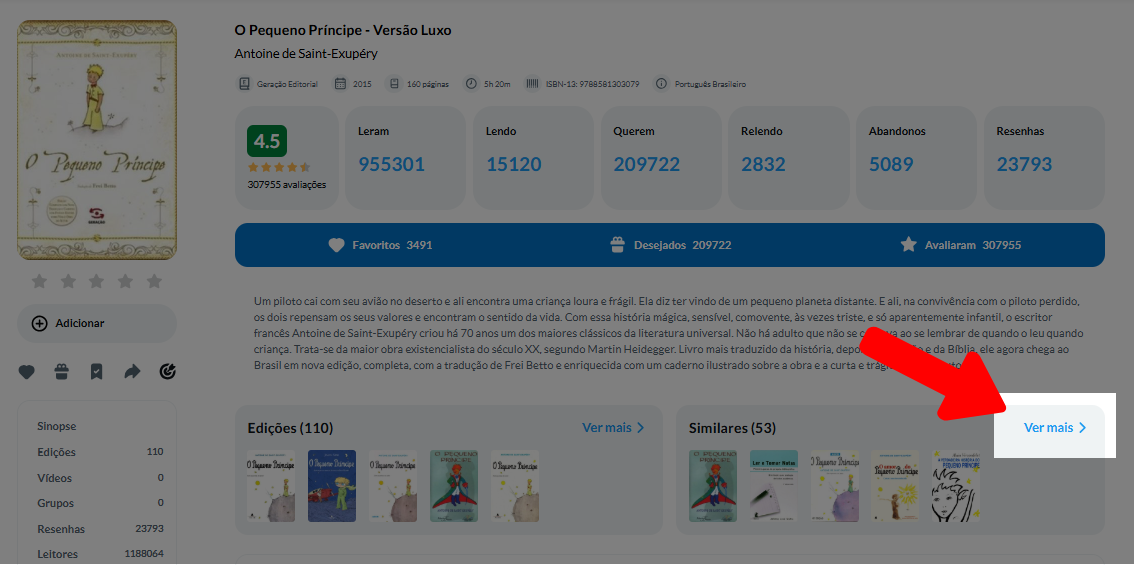The height and width of the screenshot is (565, 1134).
Task: Rate the book with the first star
Action: click(40, 281)
